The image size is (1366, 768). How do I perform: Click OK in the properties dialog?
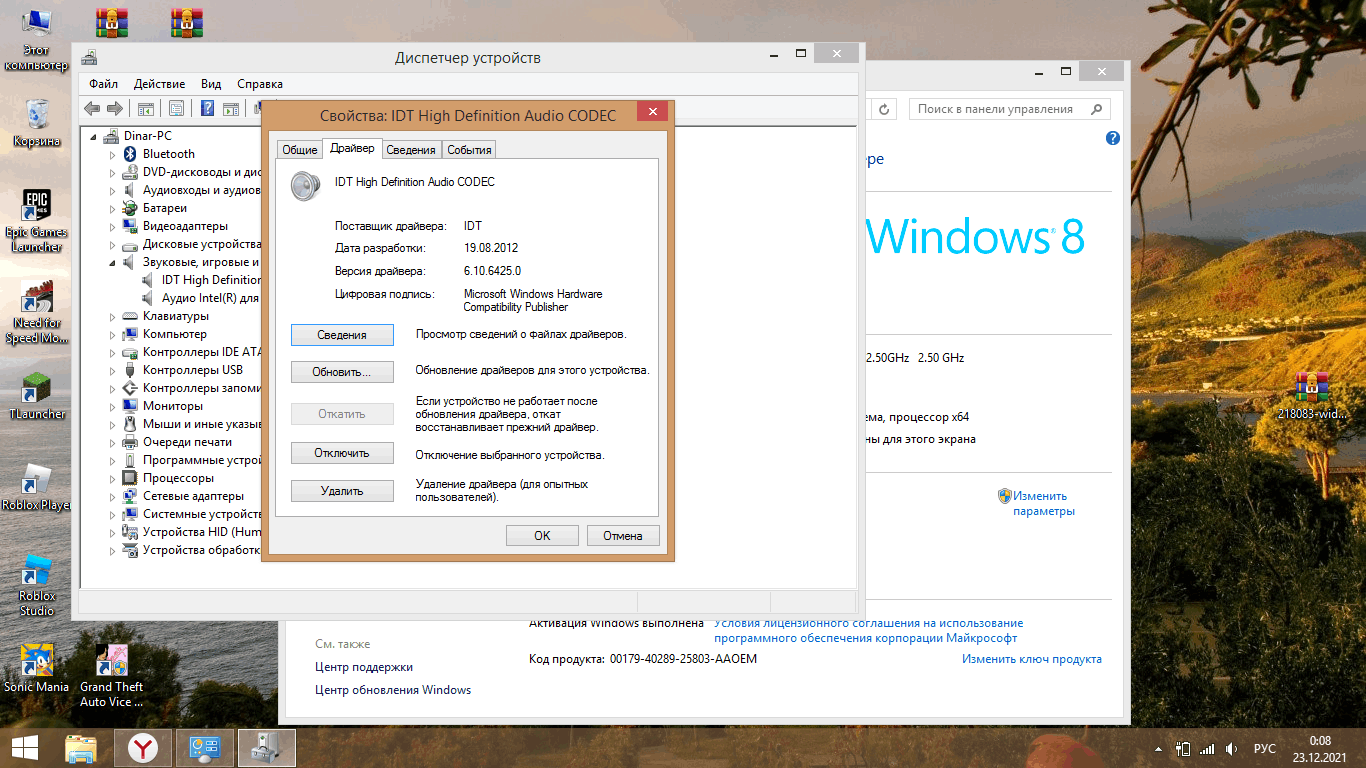click(542, 535)
